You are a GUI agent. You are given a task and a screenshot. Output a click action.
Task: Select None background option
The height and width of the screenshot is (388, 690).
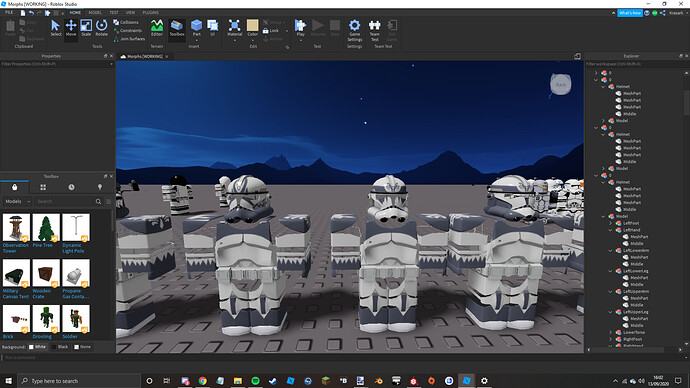tap(82, 347)
